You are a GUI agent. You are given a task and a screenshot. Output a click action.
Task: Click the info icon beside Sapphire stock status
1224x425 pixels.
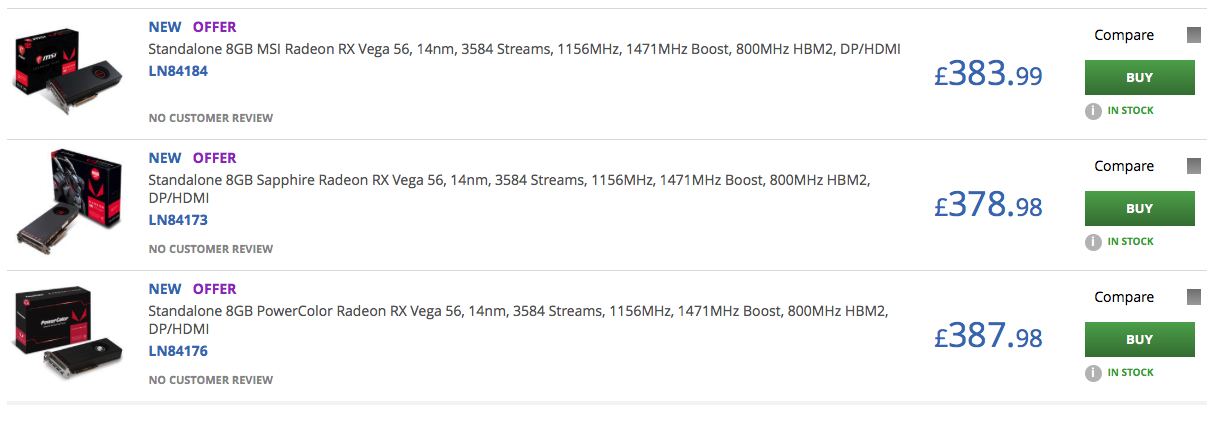coord(1093,242)
